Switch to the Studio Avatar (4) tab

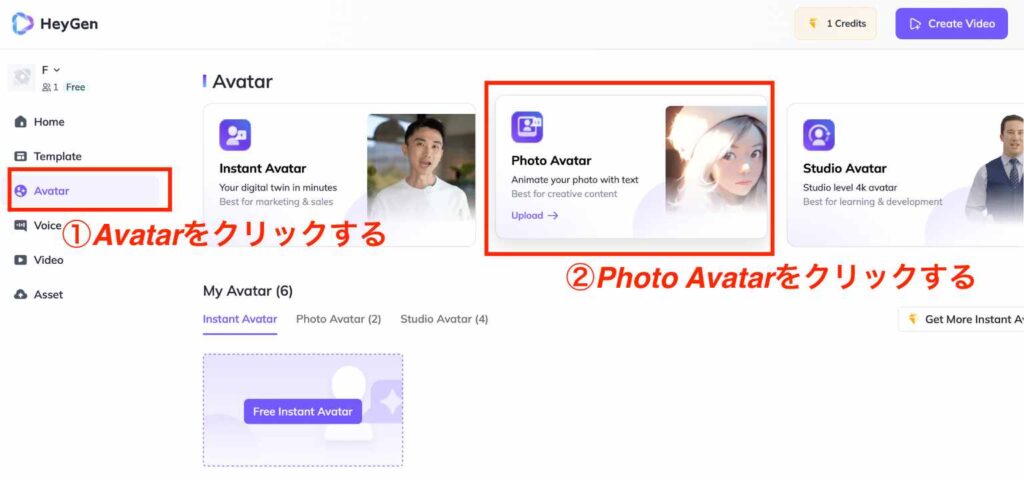pos(444,320)
